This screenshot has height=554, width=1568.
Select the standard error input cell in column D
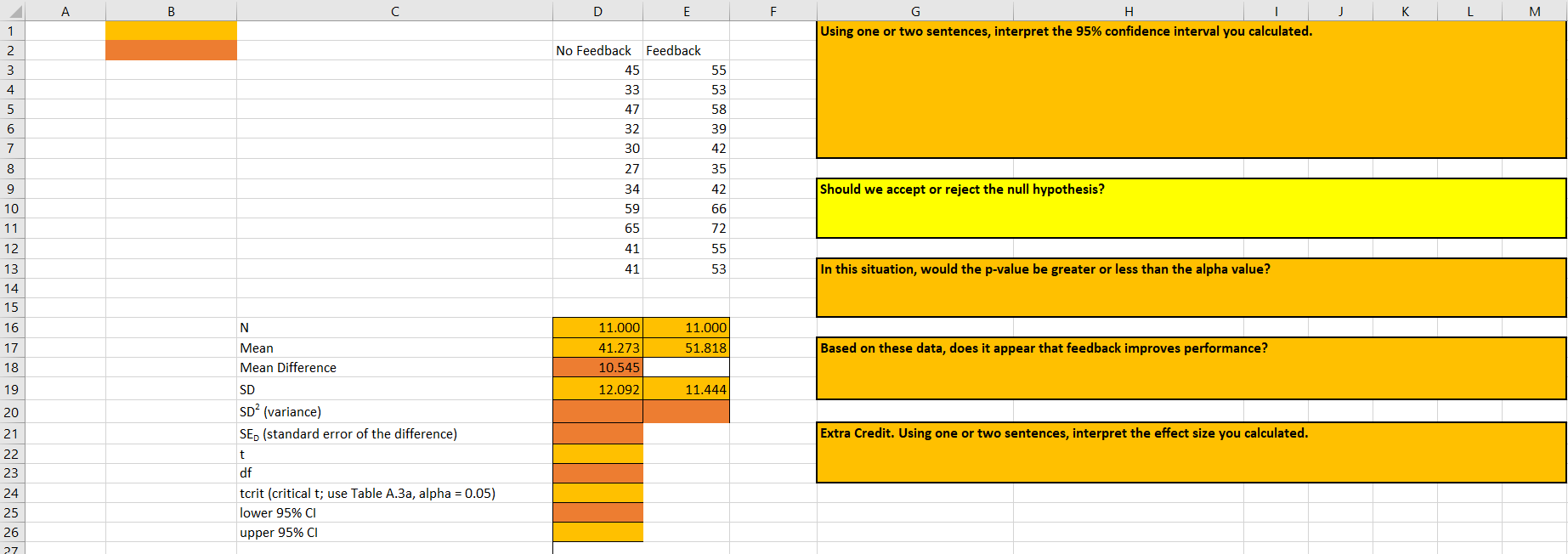point(597,433)
